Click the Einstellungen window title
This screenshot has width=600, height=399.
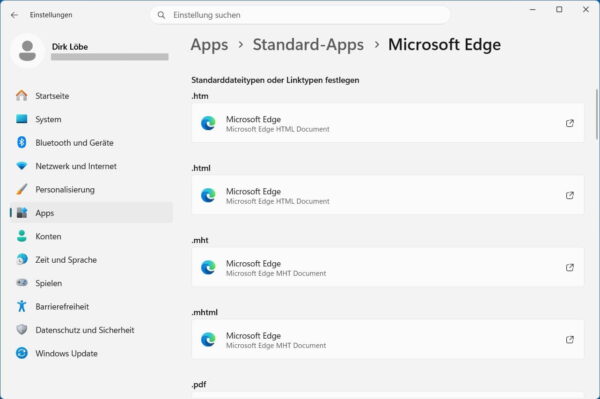point(51,15)
